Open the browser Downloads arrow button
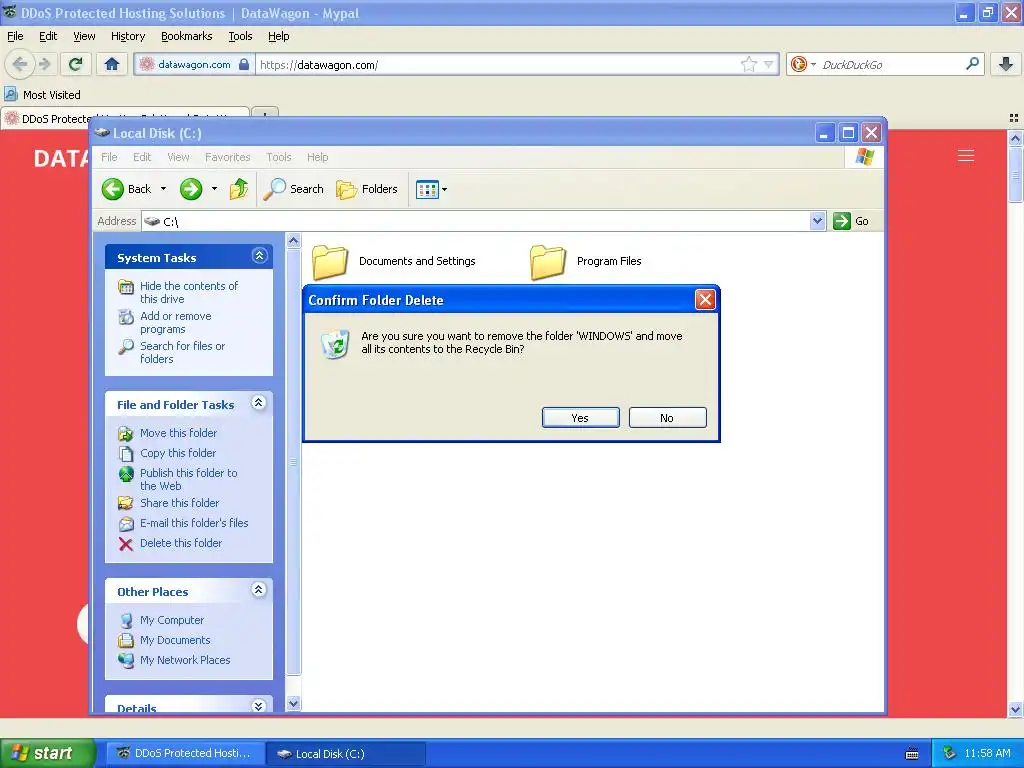This screenshot has width=1024, height=768. coord(1006,64)
